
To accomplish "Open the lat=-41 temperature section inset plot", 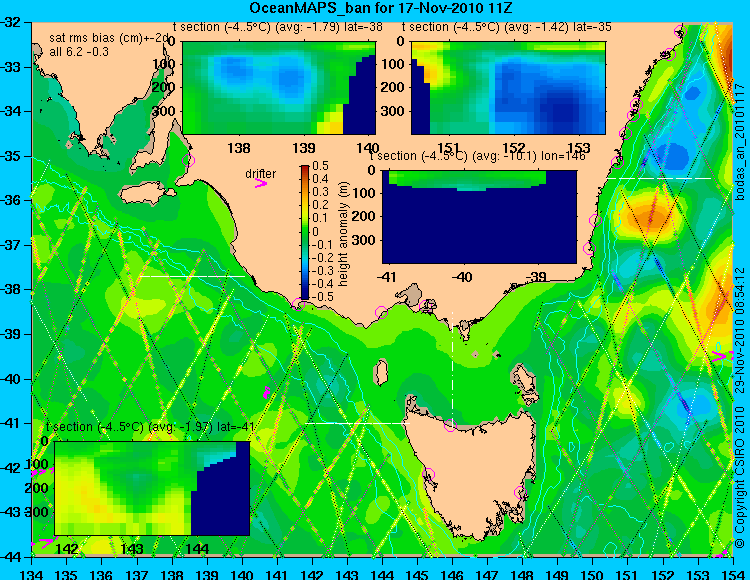I will (152, 488).
